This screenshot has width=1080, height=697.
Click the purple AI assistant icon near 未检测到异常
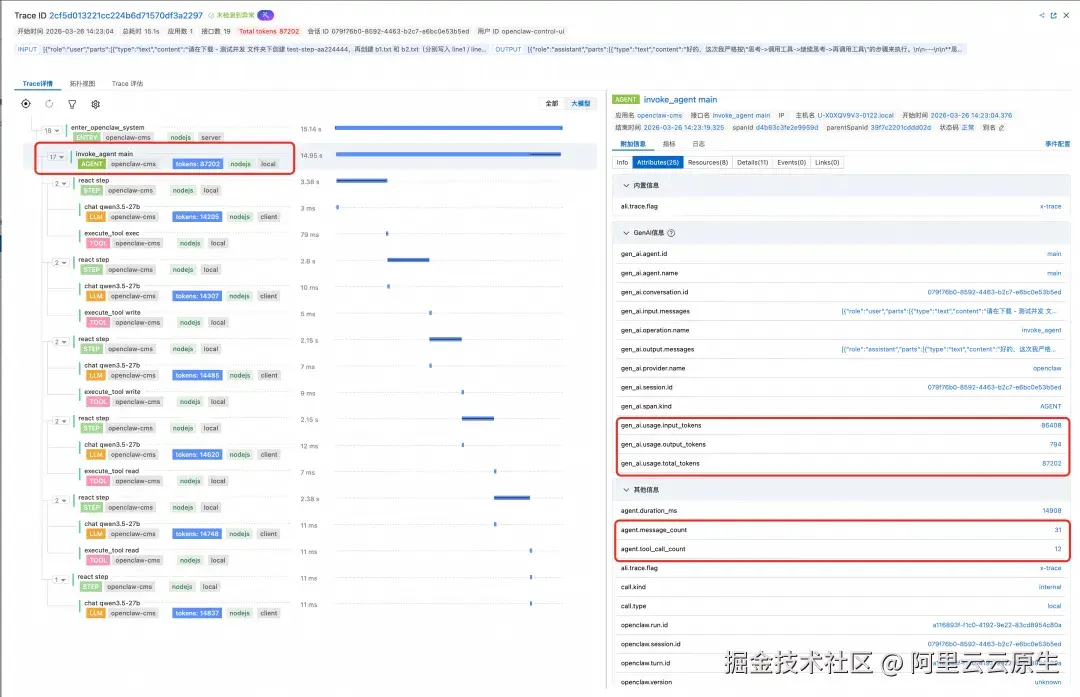[x=264, y=15]
